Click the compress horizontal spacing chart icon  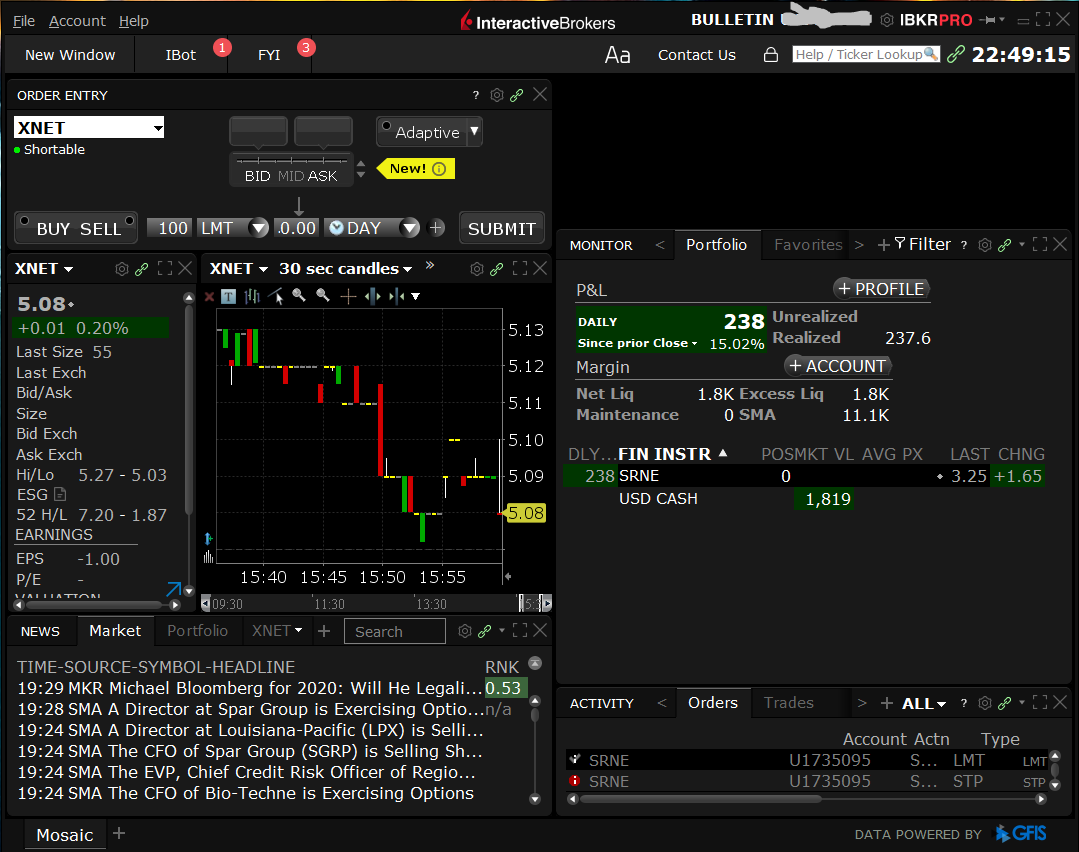(x=396, y=297)
